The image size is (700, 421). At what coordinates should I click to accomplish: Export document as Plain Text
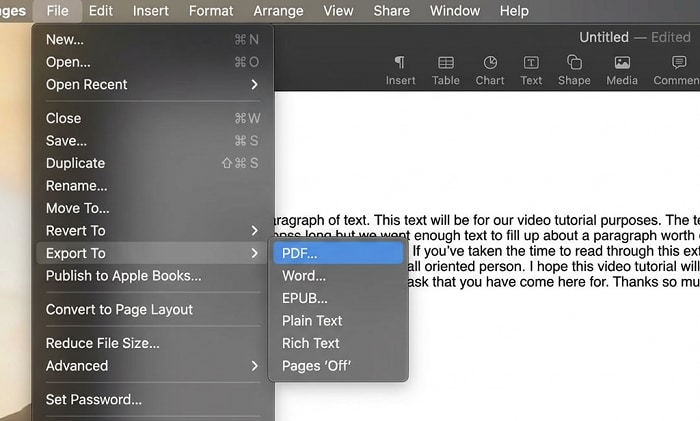point(338,321)
